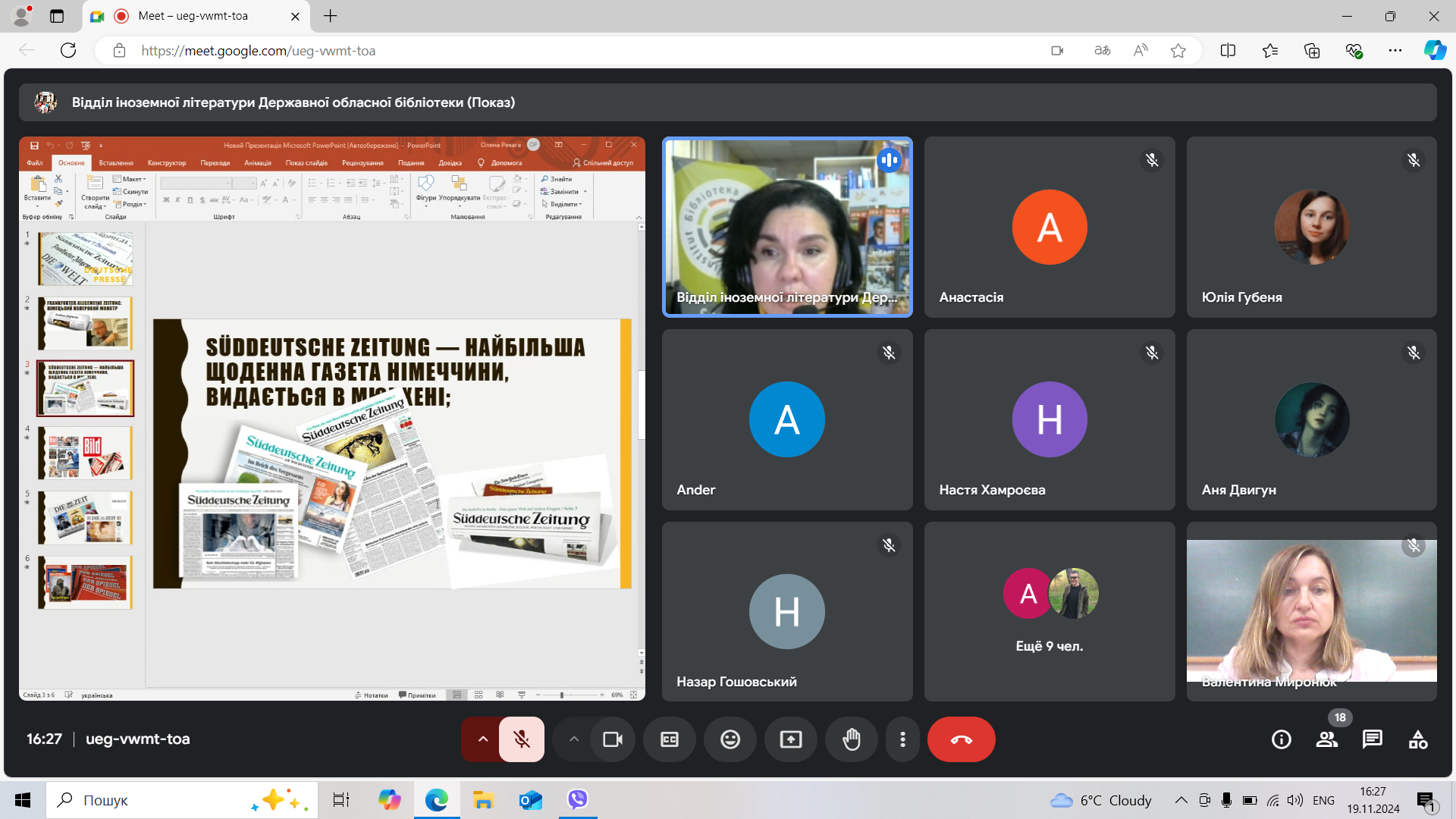Click the Конструктор ribbon tab in shared PowerPoint
Image resolution: width=1456 pixels, height=819 pixels.
[167, 163]
